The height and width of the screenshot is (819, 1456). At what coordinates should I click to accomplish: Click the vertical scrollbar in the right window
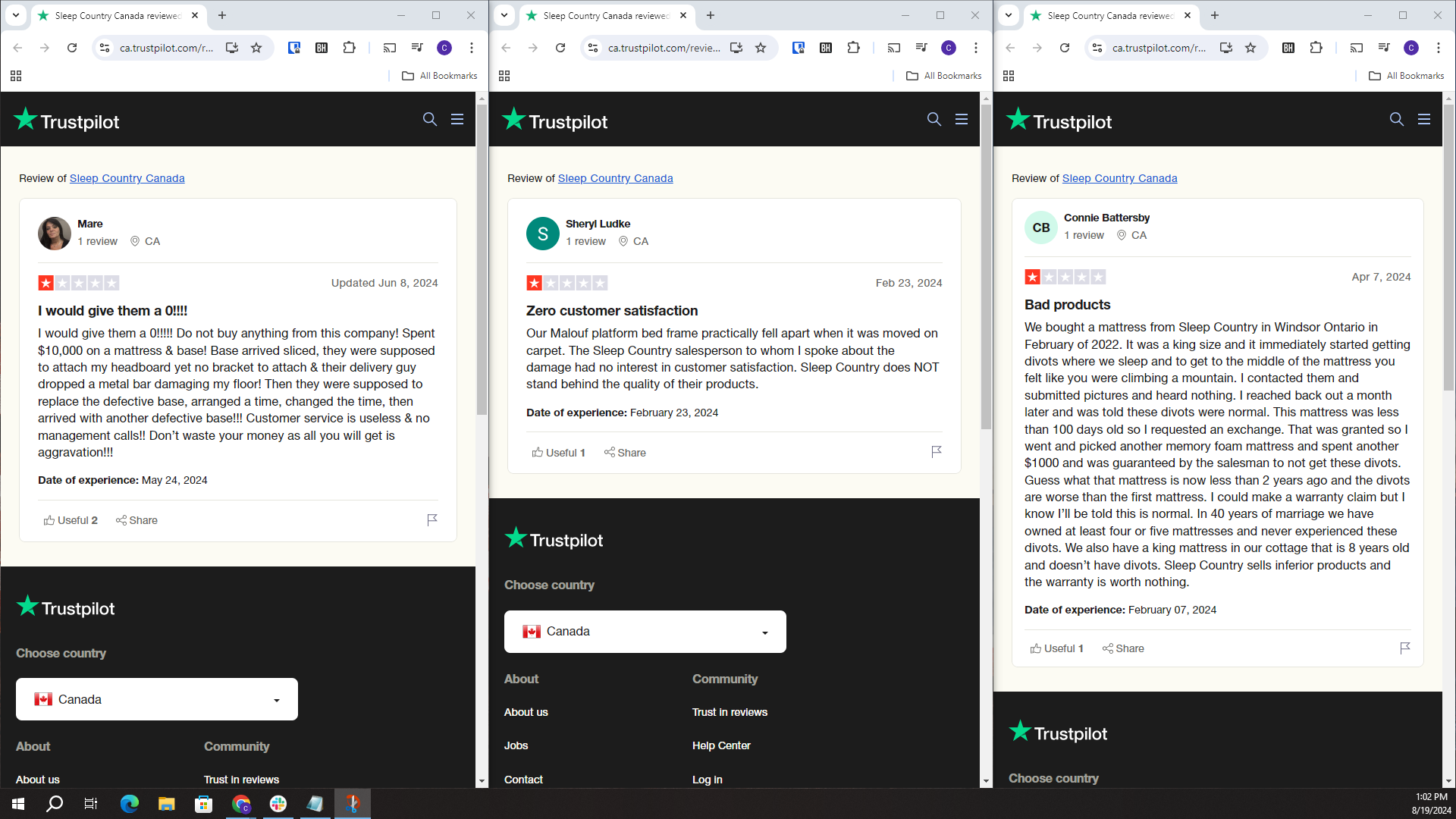tap(1448, 247)
